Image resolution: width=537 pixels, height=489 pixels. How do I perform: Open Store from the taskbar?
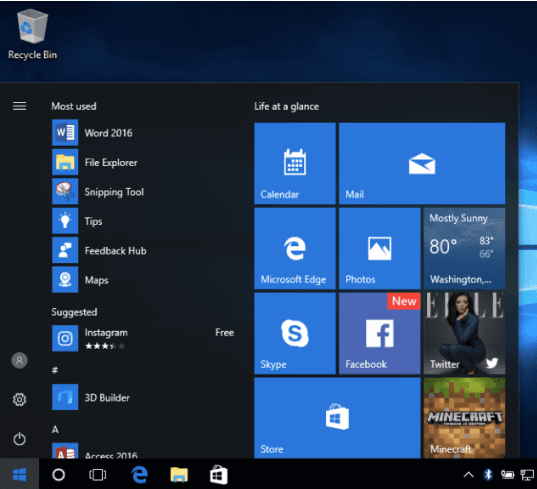click(x=218, y=475)
